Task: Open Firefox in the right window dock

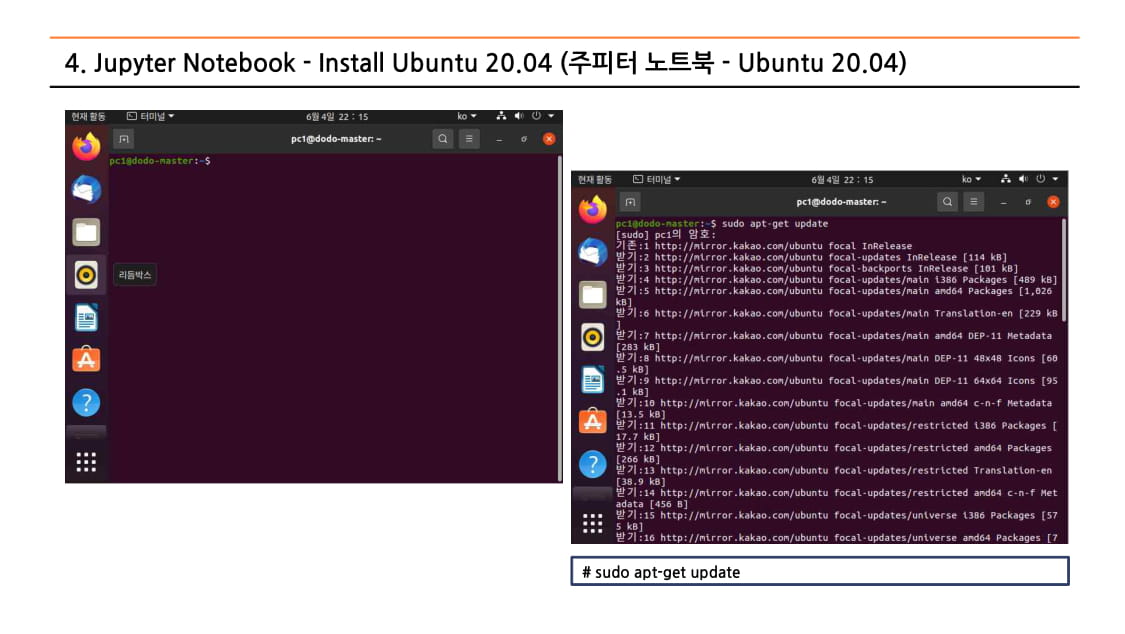Action: point(593,209)
